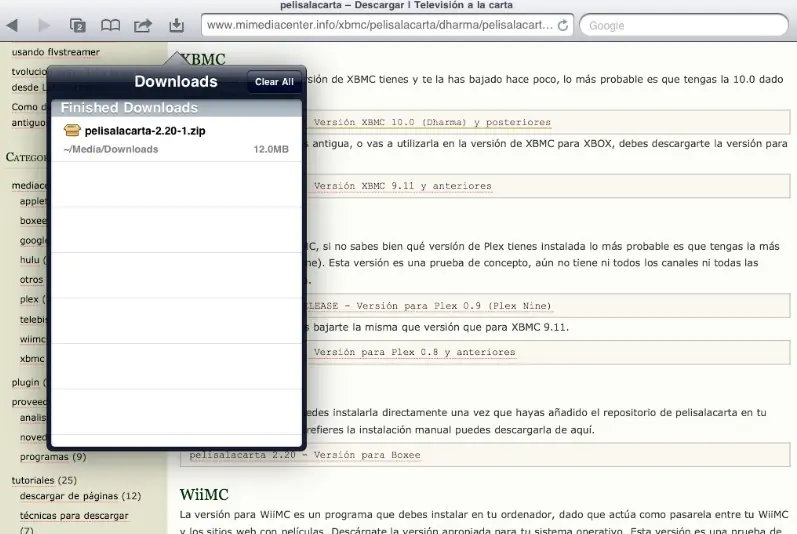The image size is (797, 534).
Task: Open the tabs overview icon
Action: pyautogui.click(x=77, y=25)
